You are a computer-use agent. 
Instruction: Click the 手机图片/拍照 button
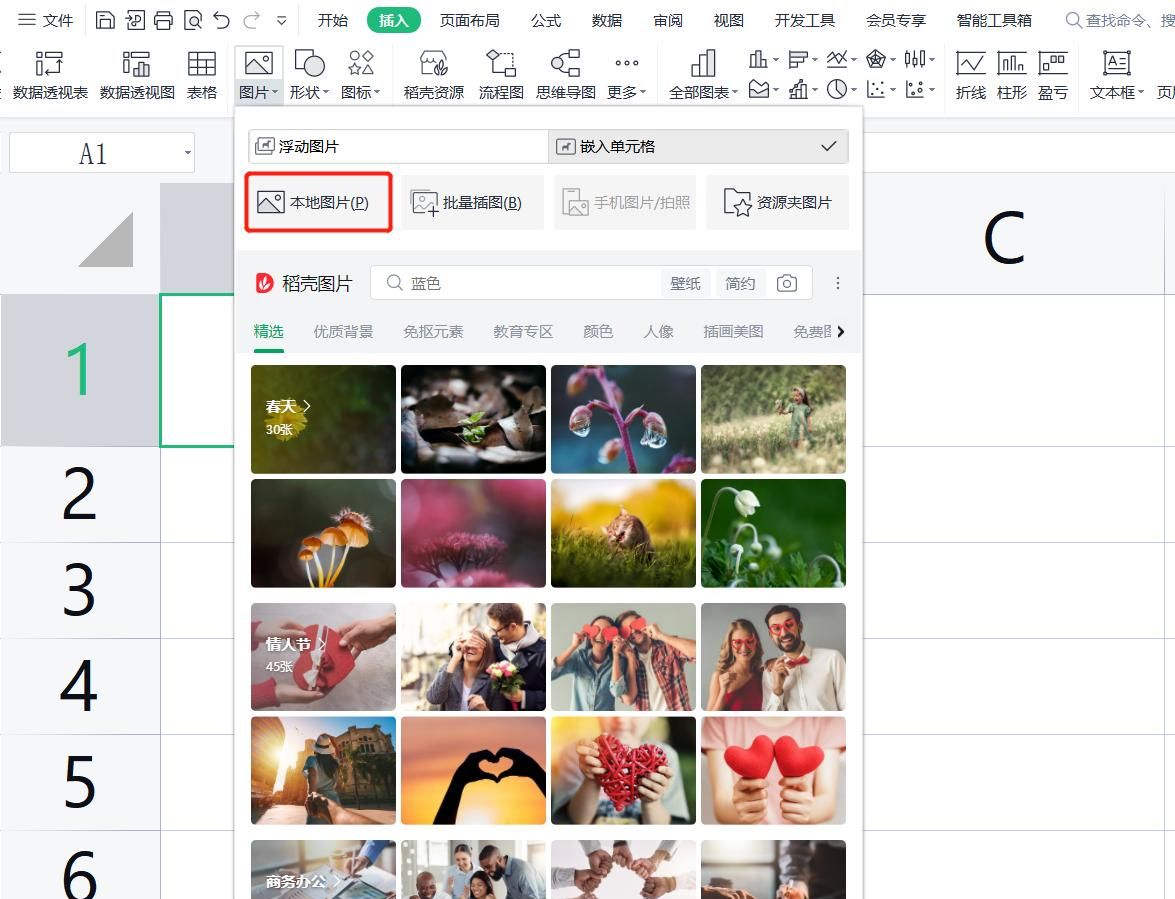[625, 202]
